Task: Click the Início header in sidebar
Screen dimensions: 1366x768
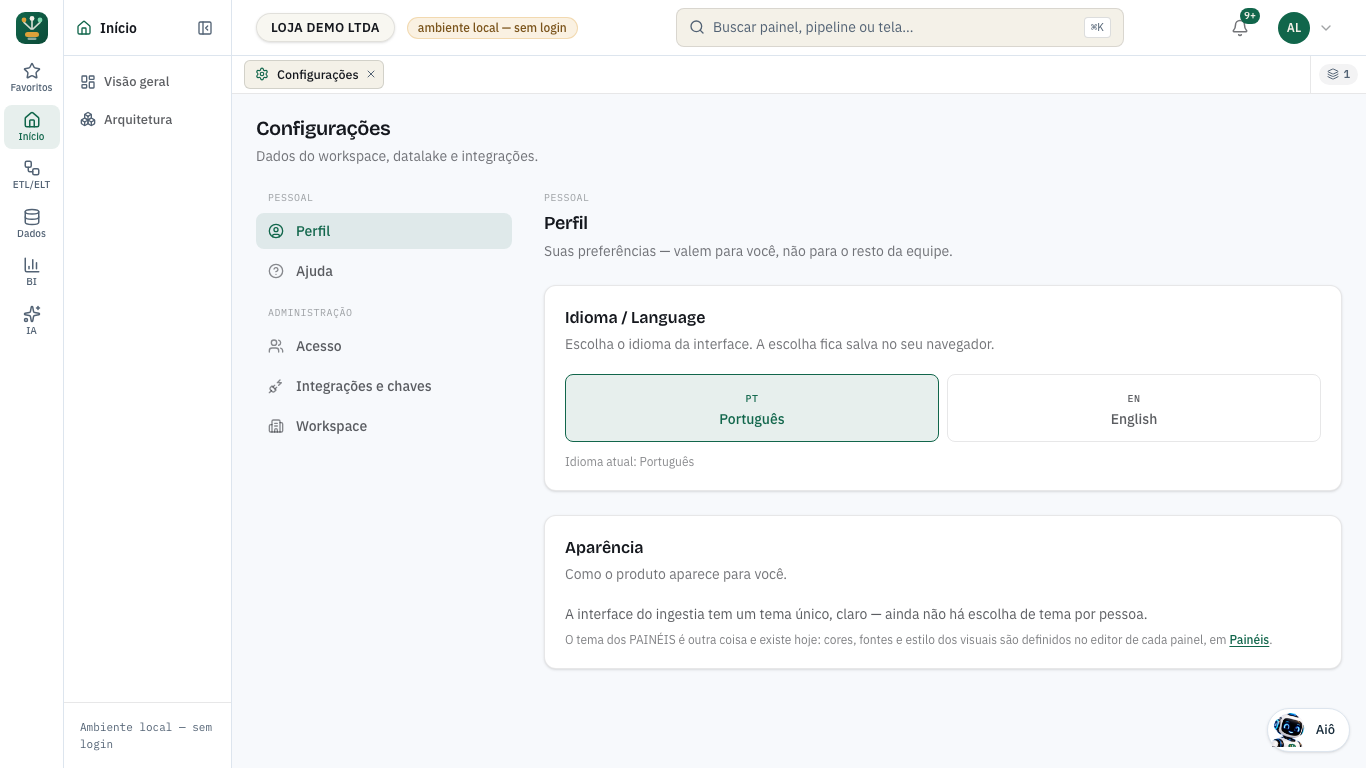Action: [107, 28]
